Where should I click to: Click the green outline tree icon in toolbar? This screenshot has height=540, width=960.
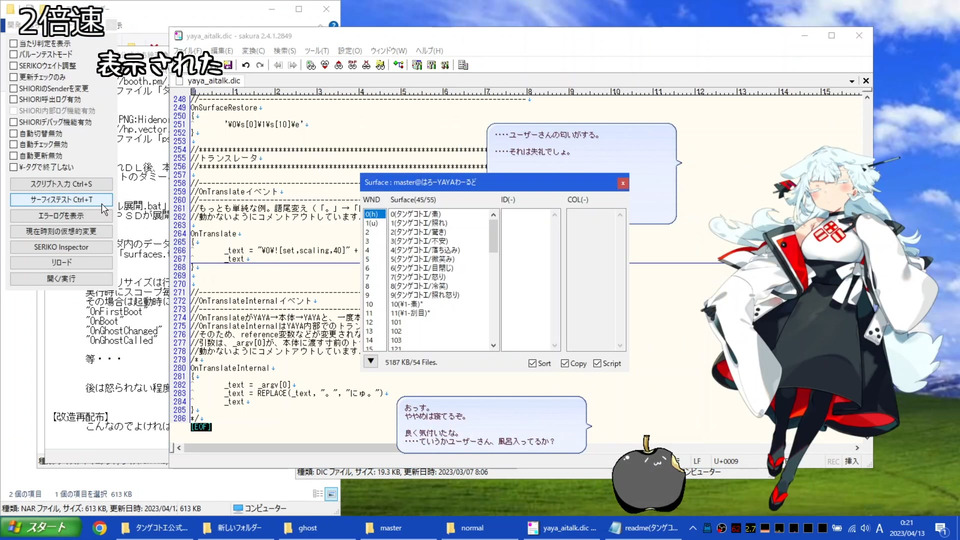pyautogui.click(x=399, y=65)
